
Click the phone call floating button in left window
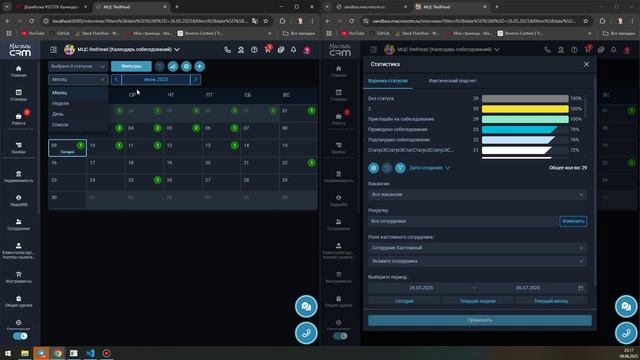coord(306,333)
